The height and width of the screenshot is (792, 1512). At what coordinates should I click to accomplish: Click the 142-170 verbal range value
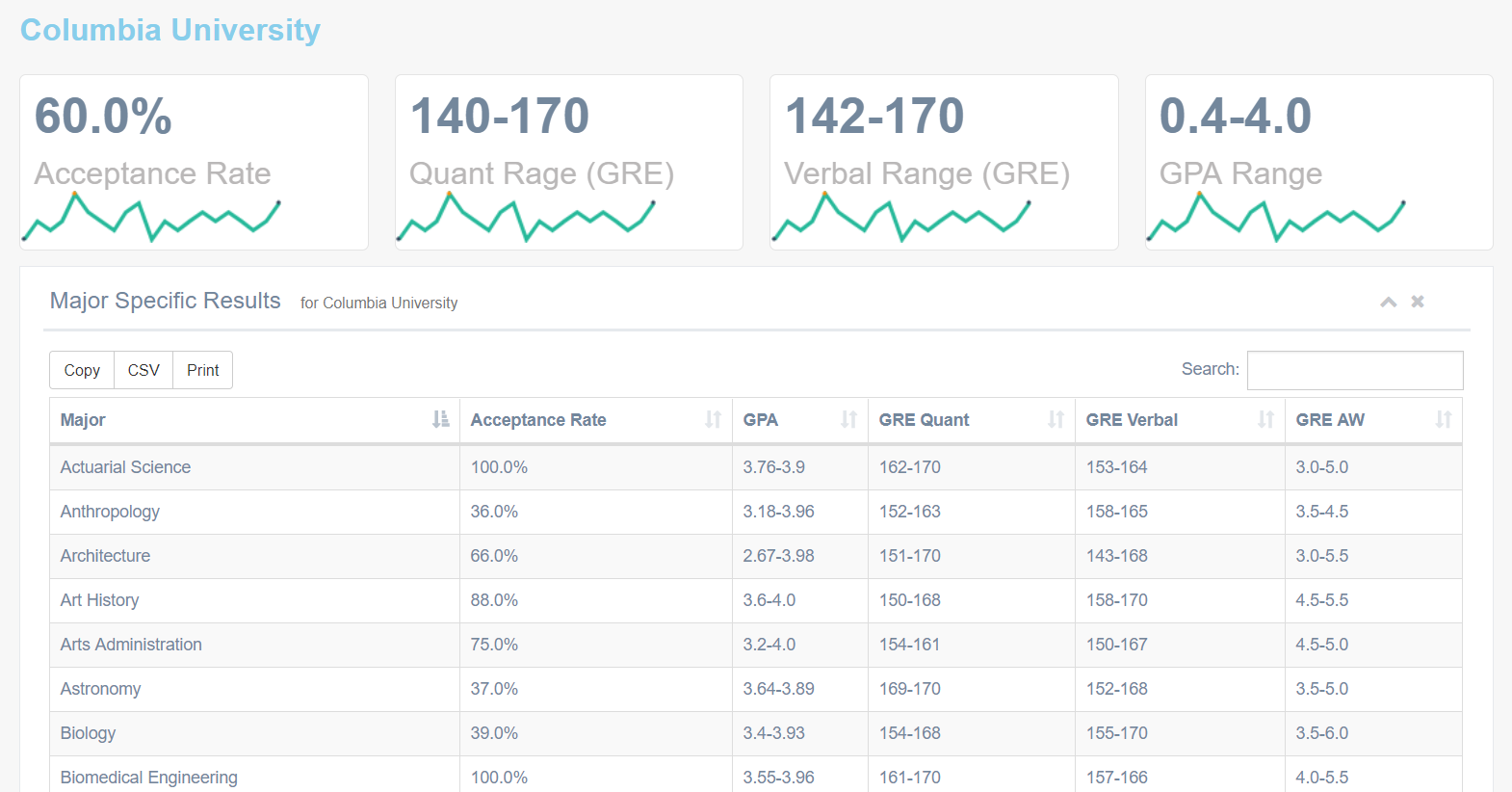point(874,117)
